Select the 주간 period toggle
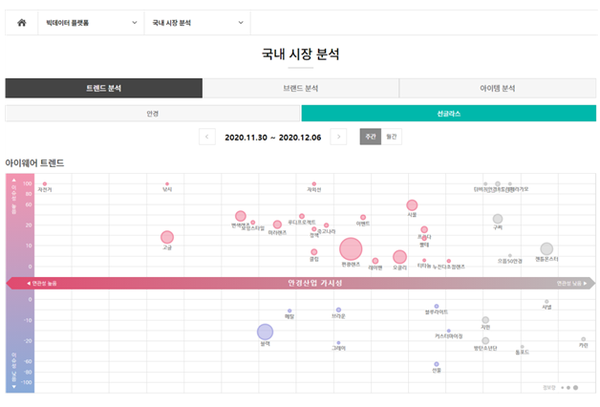This screenshot has height=407, width=600. click(x=369, y=136)
